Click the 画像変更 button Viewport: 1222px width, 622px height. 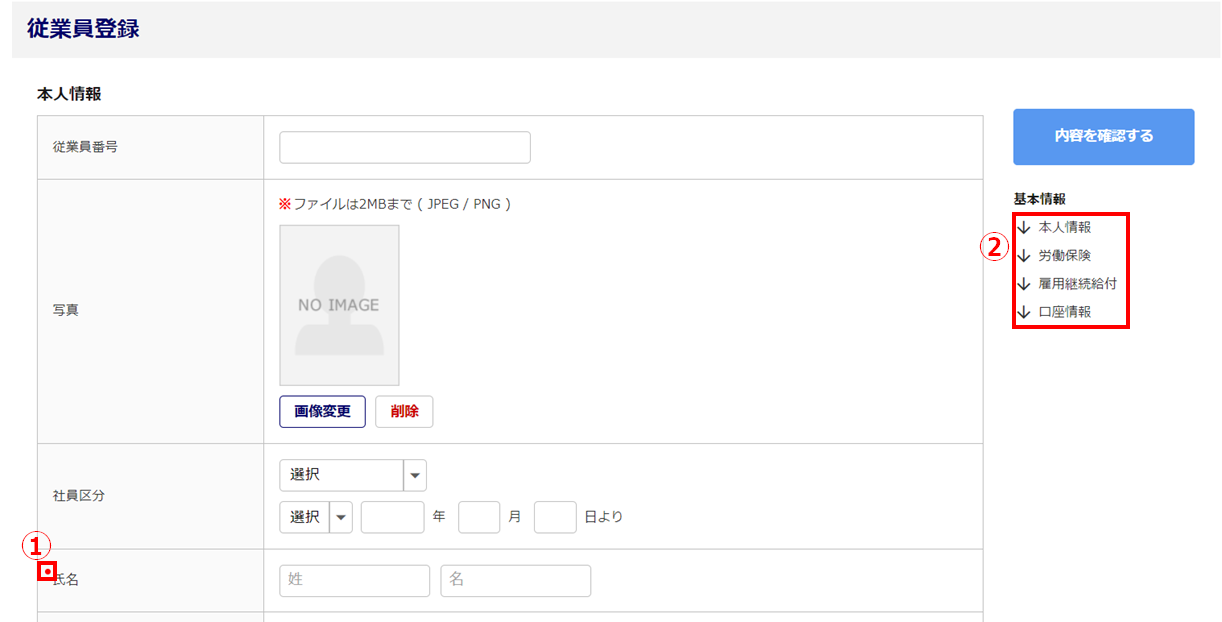tap(322, 411)
